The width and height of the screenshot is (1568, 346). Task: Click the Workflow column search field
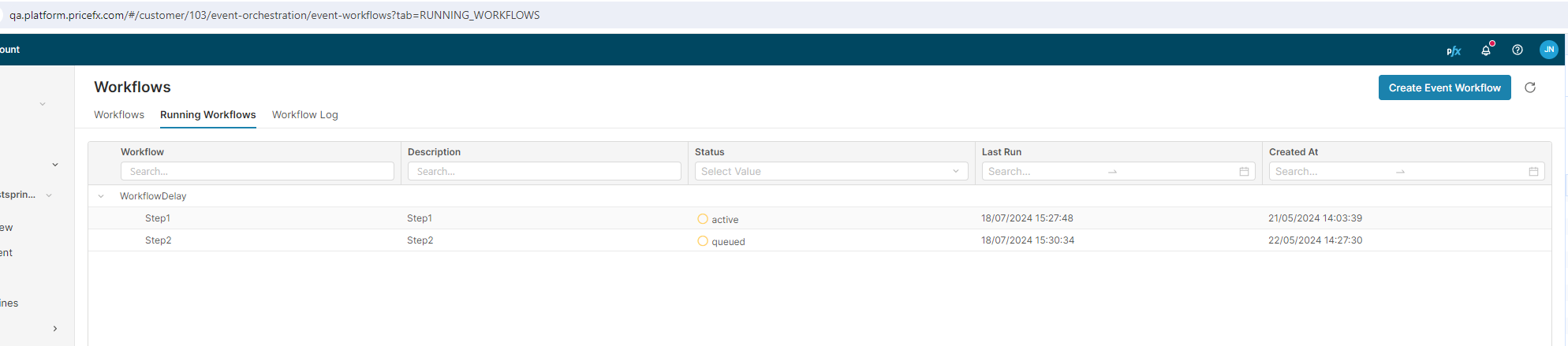257,171
